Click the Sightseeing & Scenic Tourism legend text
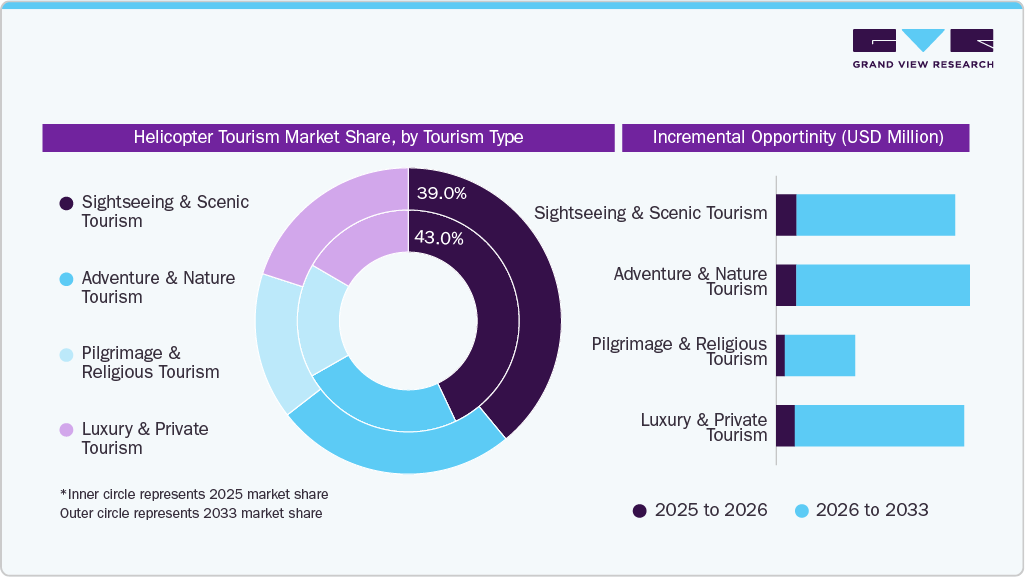The image size is (1025, 577). [x=165, y=211]
